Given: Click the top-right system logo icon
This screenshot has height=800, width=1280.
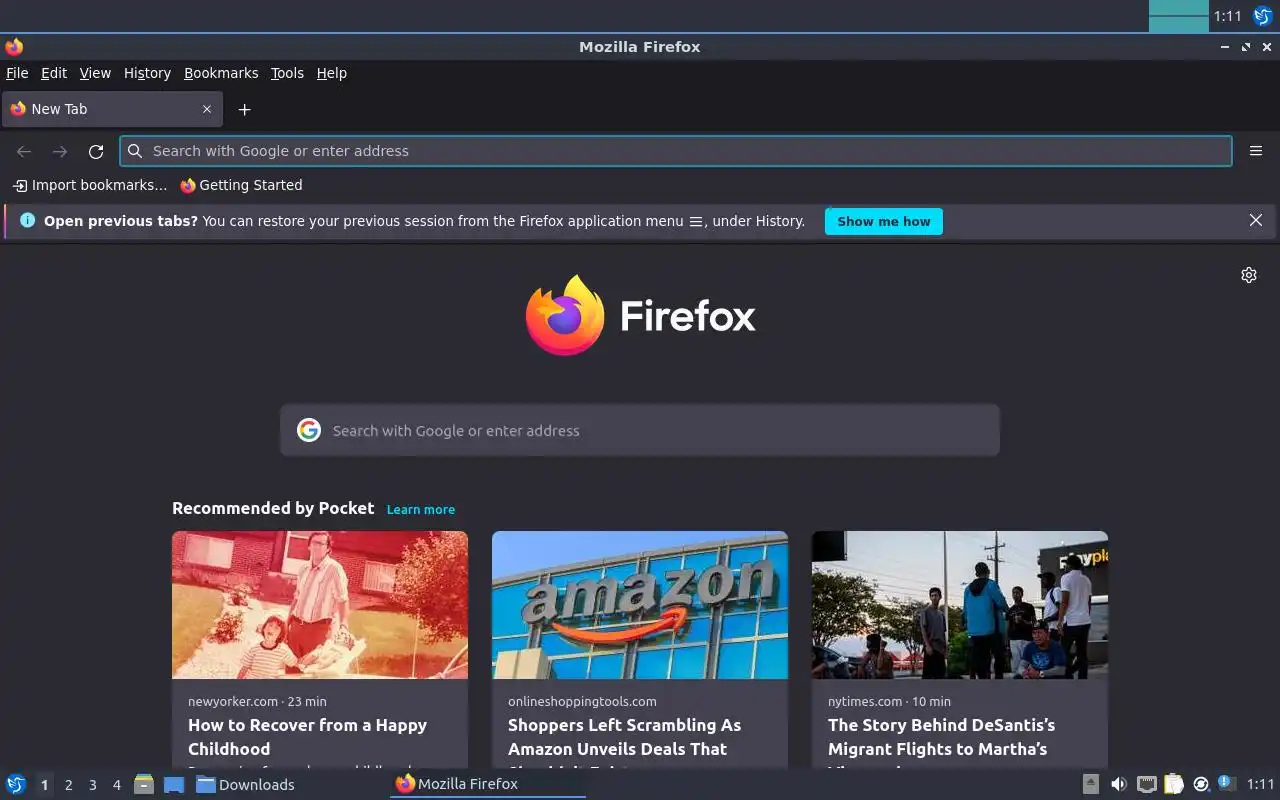Looking at the screenshot, I should [1263, 16].
